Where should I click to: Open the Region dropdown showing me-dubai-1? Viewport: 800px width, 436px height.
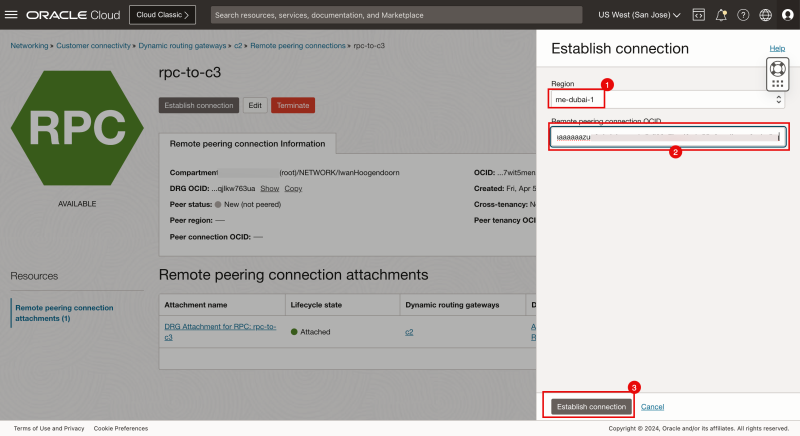click(x=667, y=100)
